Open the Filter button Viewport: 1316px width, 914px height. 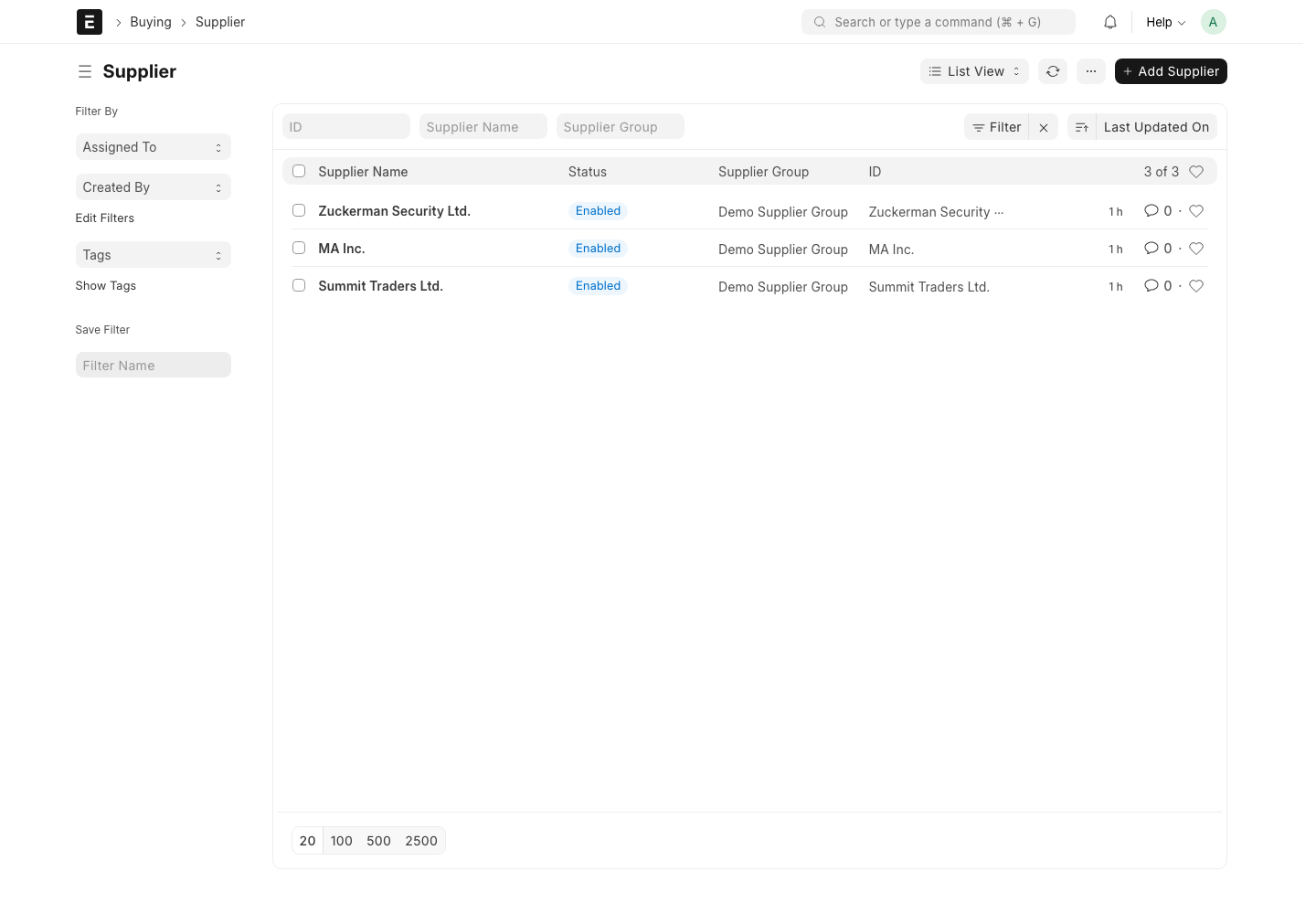[x=996, y=127]
